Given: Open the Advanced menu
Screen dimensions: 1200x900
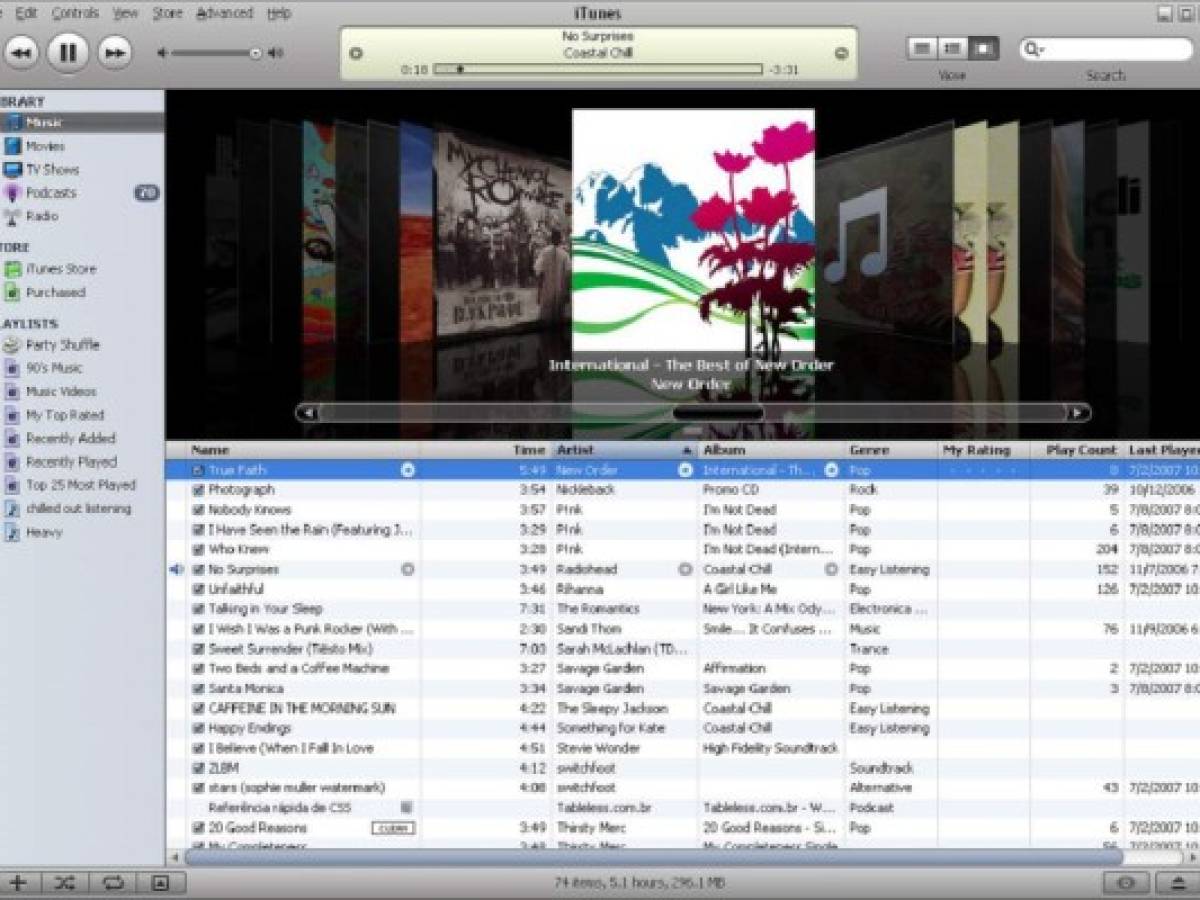Looking at the screenshot, I should point(224,13).
